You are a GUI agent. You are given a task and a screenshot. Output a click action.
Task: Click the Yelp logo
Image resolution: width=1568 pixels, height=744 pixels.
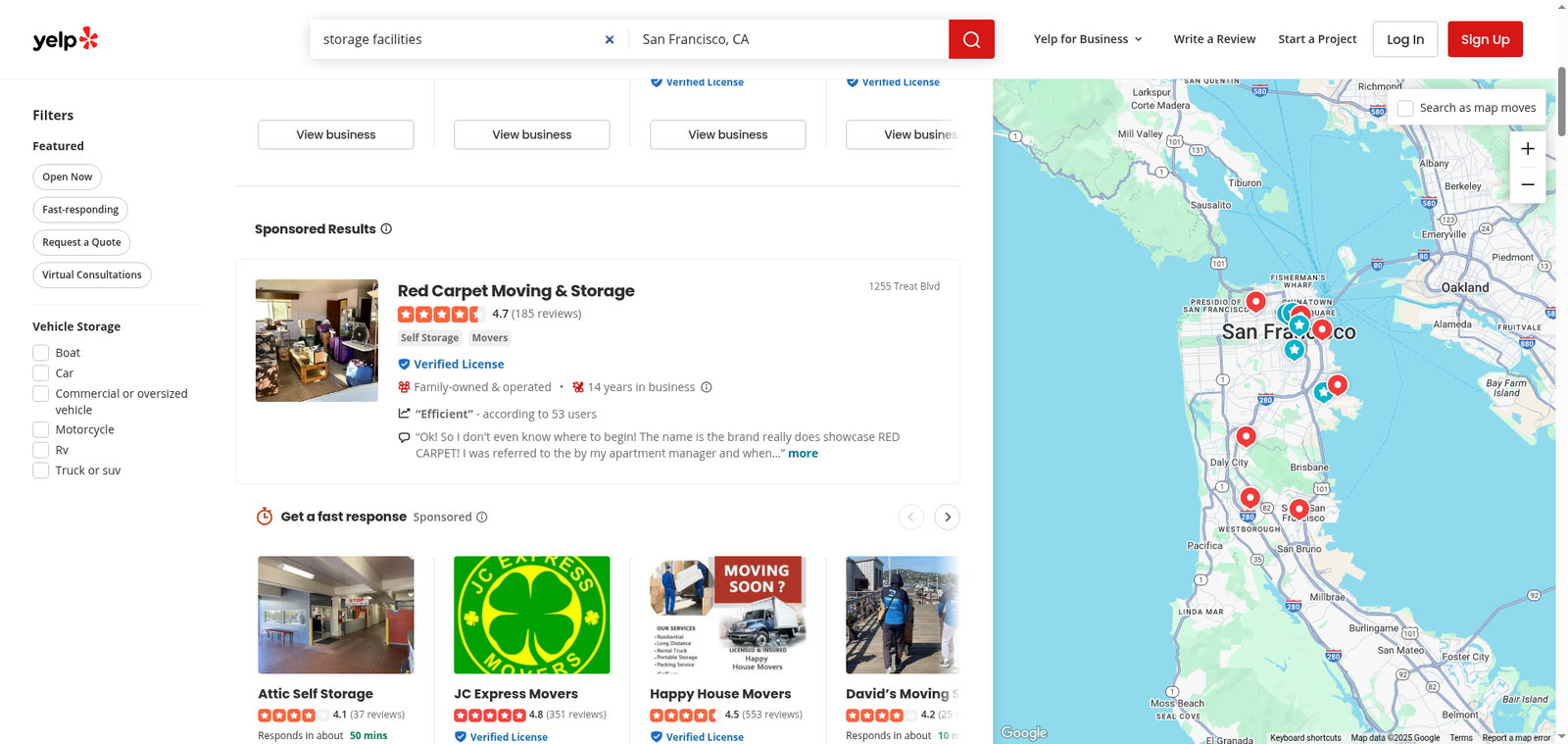point(66,39)
